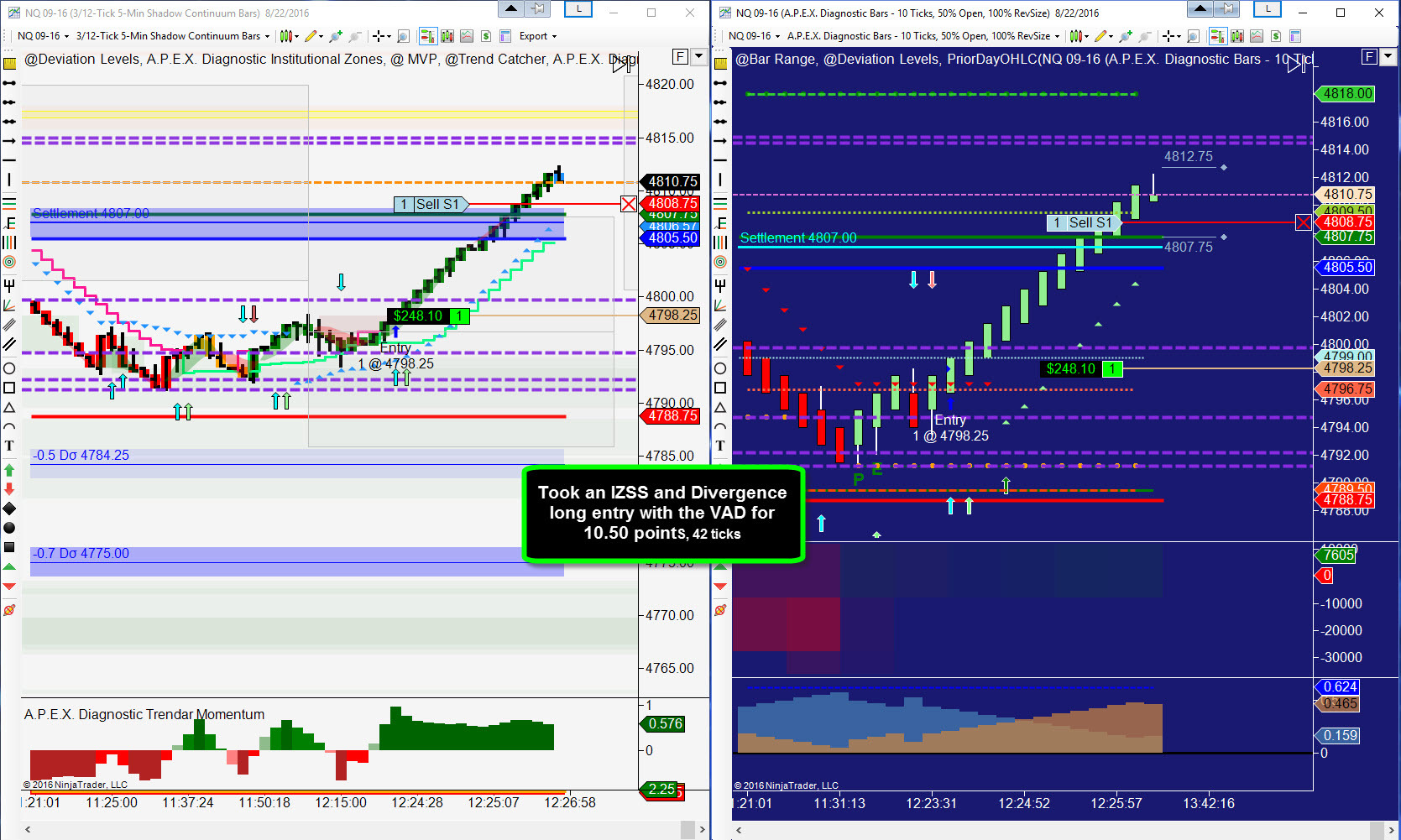Image resolution: width=1401 pixels, height=840 pixels.
Task: Select the horizontal line tool in left chart sidebar
Action: pyautogui.click(x=10, y=159)
